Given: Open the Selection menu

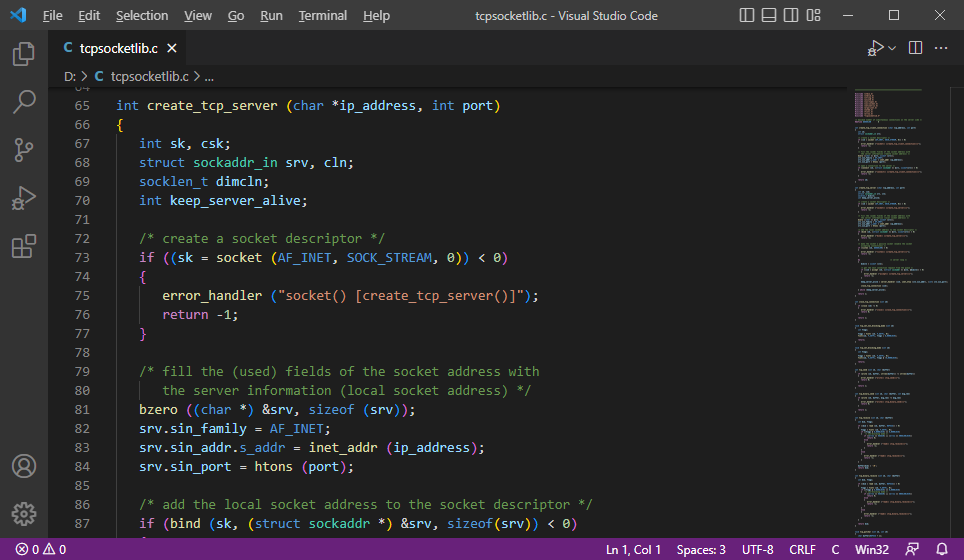Looking at the screenshot, I should point(142,15).
